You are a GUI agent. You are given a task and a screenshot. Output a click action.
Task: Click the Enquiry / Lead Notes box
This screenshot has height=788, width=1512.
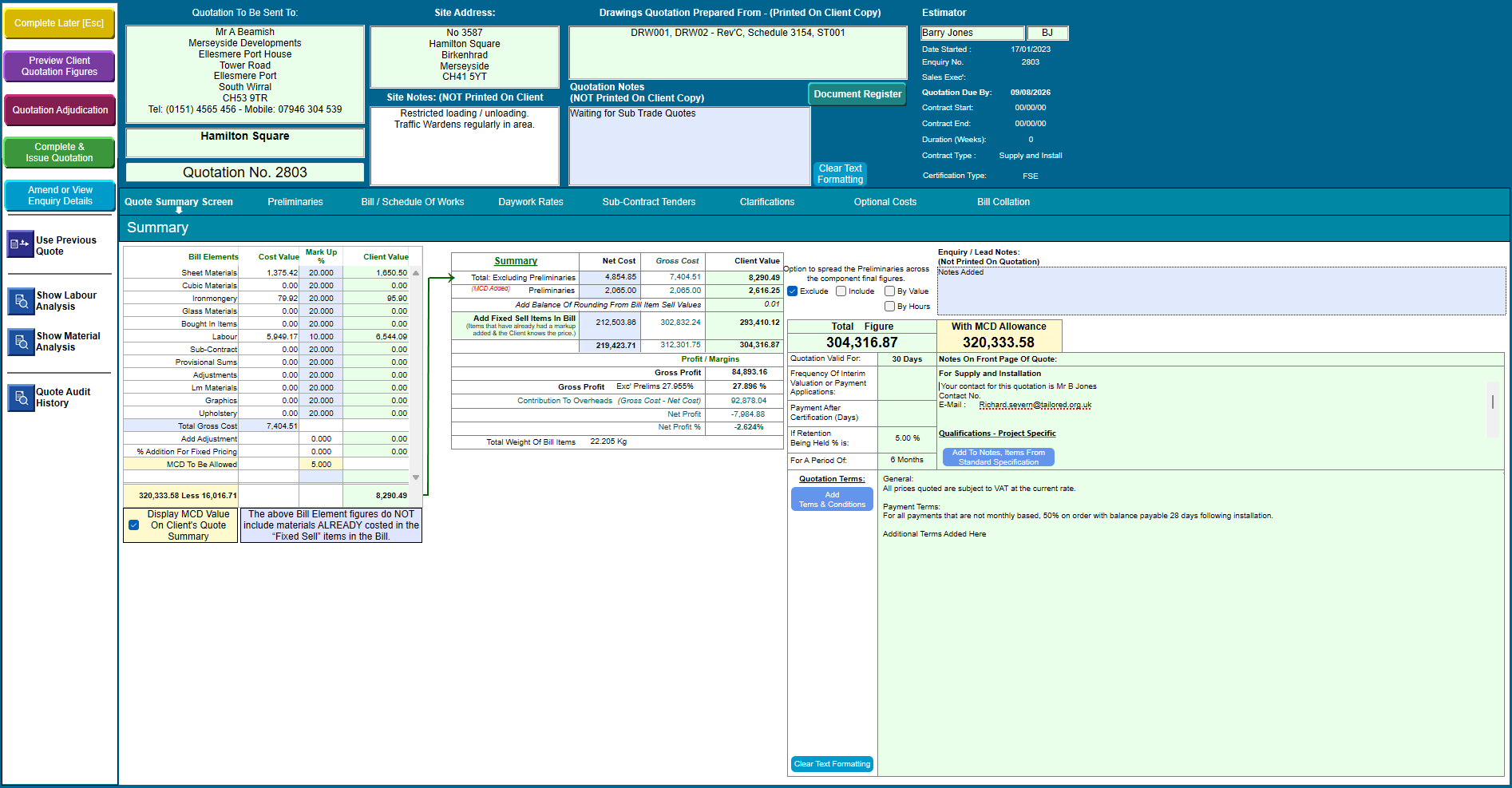pos(1221,291)
